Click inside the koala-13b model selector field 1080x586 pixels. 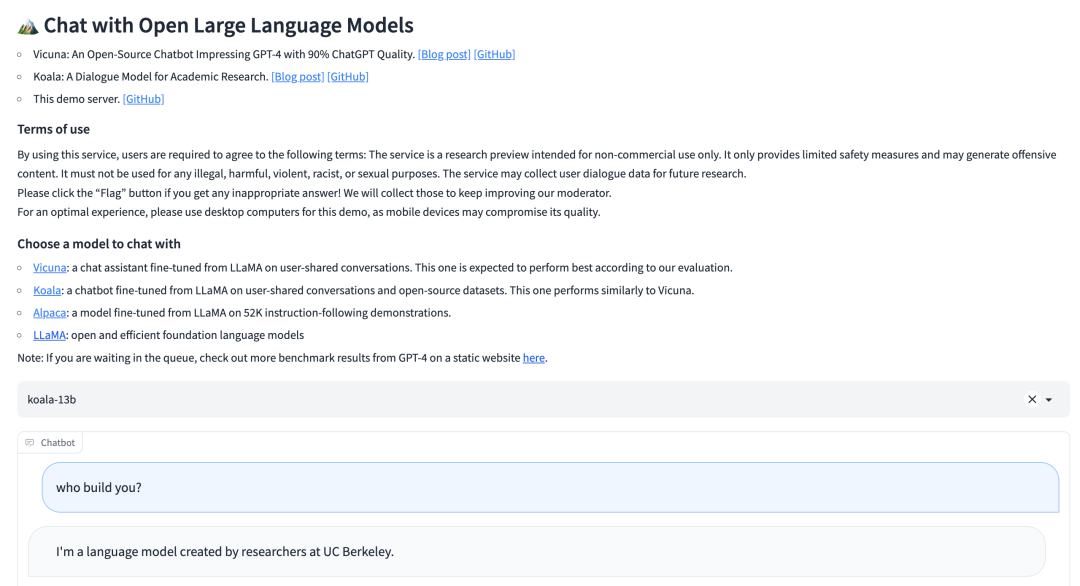click(x=500, y=400)
